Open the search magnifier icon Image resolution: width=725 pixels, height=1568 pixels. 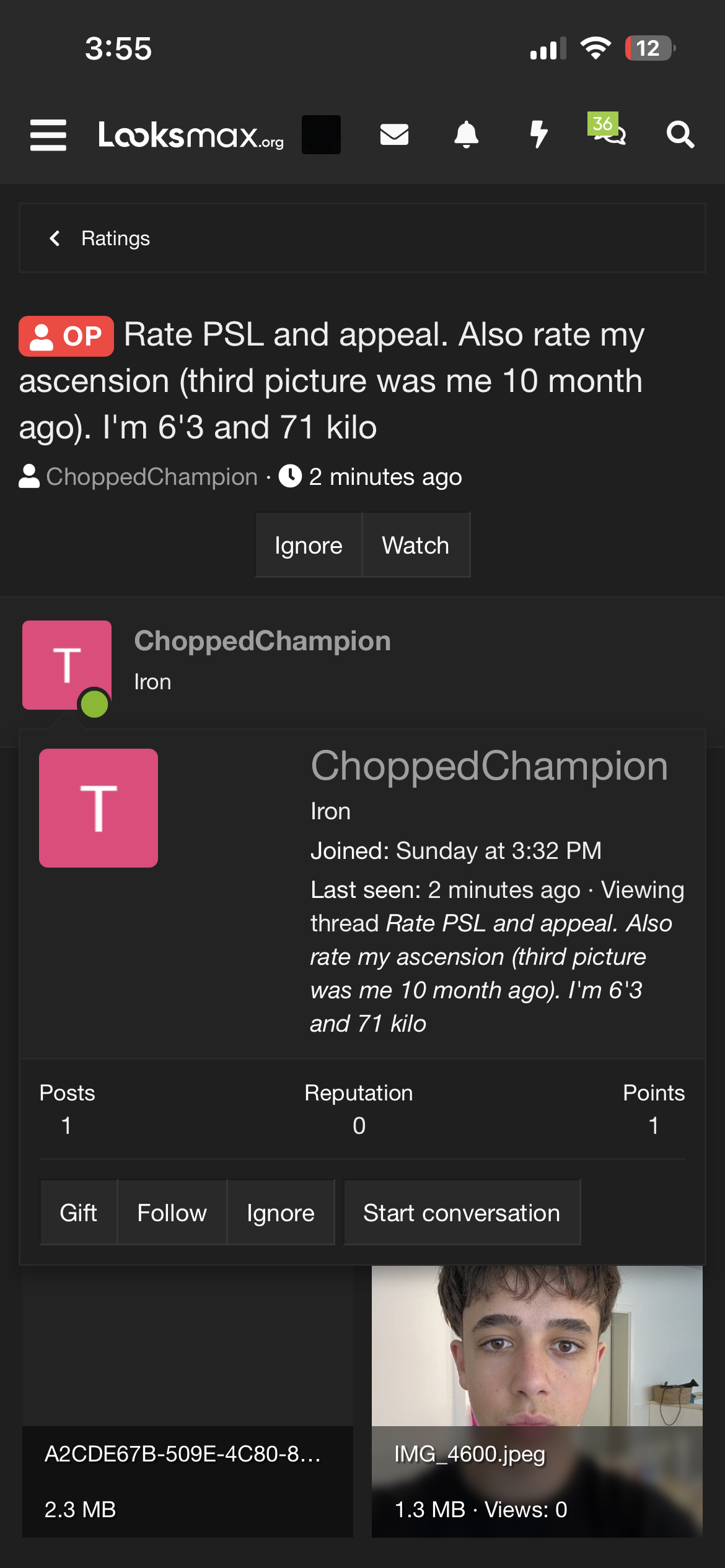(x=680, y=134)
